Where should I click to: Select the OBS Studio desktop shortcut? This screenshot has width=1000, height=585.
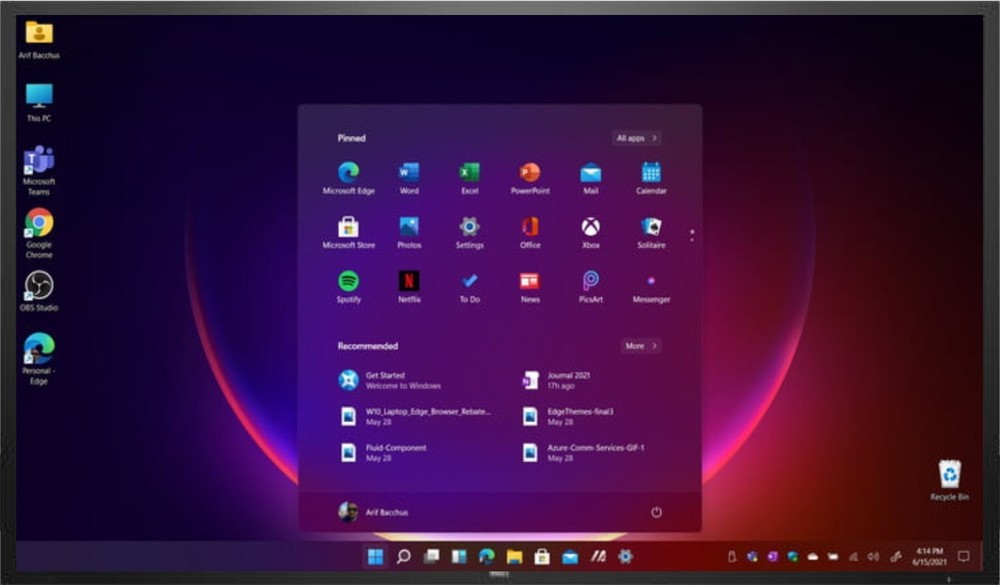[39, 290]
